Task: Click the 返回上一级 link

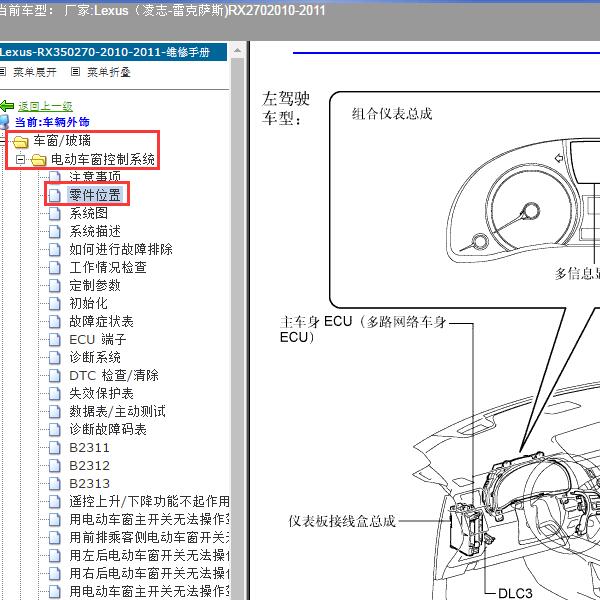Action: coord(46,106)
